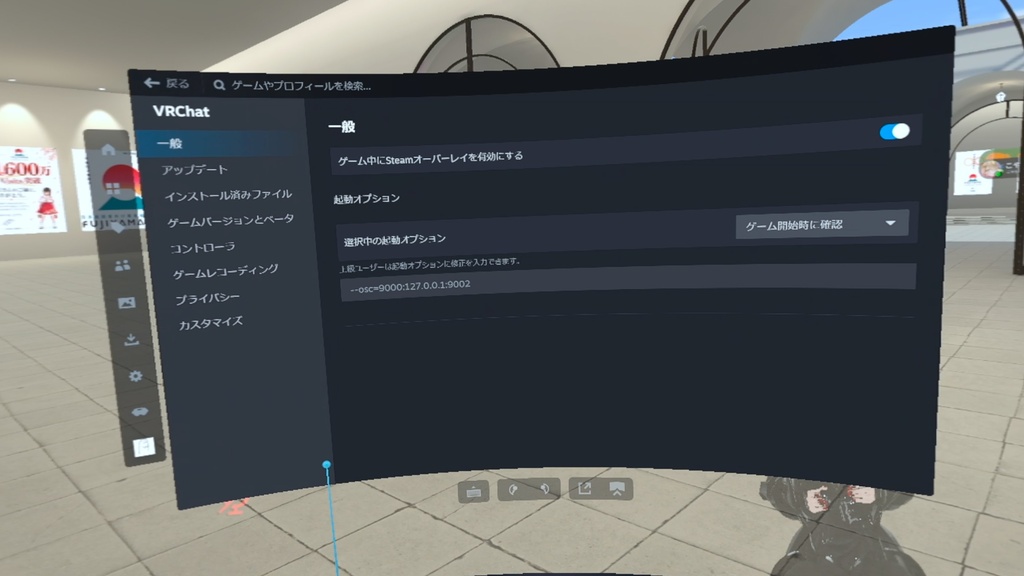Click the panel dock icon with the up chevron
This screenshot has height=576, width=1024.
pos(617,488)
